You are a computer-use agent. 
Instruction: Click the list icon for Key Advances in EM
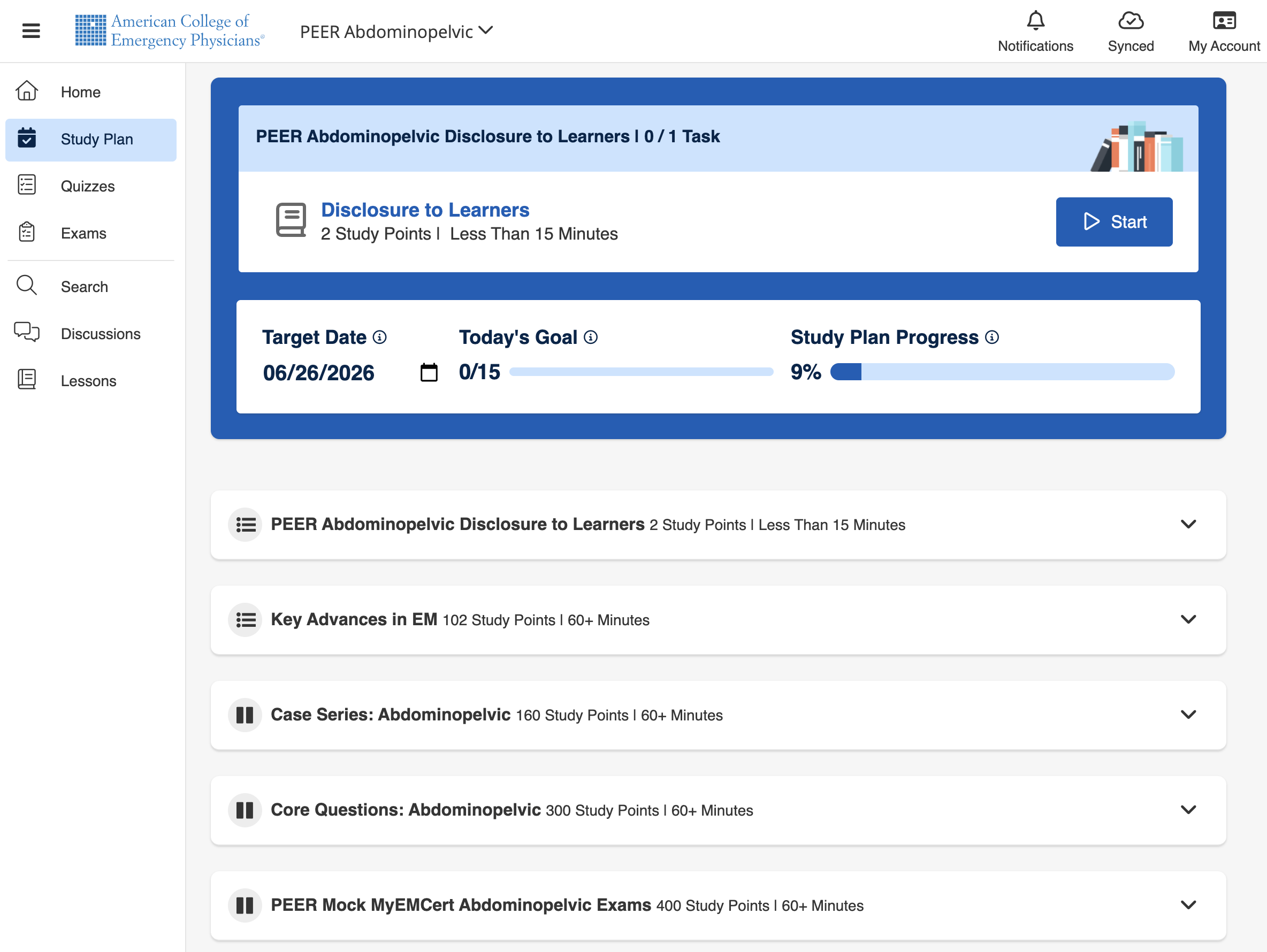(x=245, y=619)
